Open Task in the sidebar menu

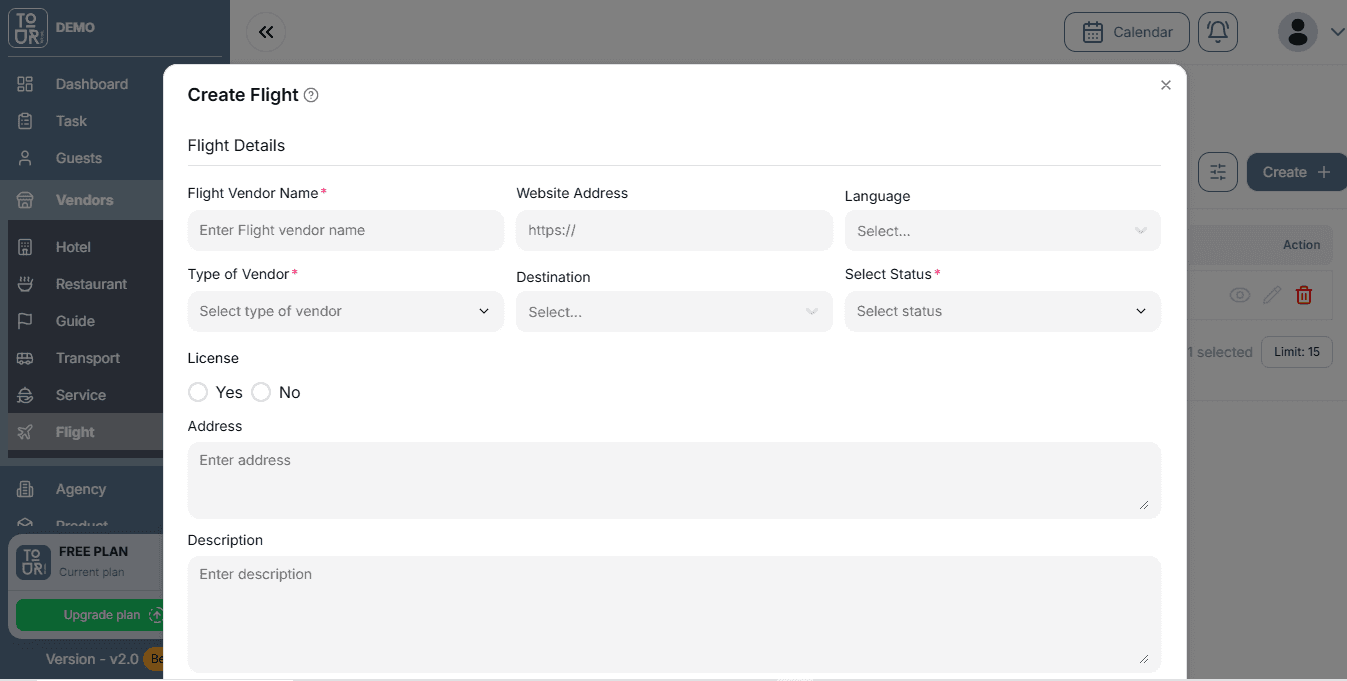[71, 121]
